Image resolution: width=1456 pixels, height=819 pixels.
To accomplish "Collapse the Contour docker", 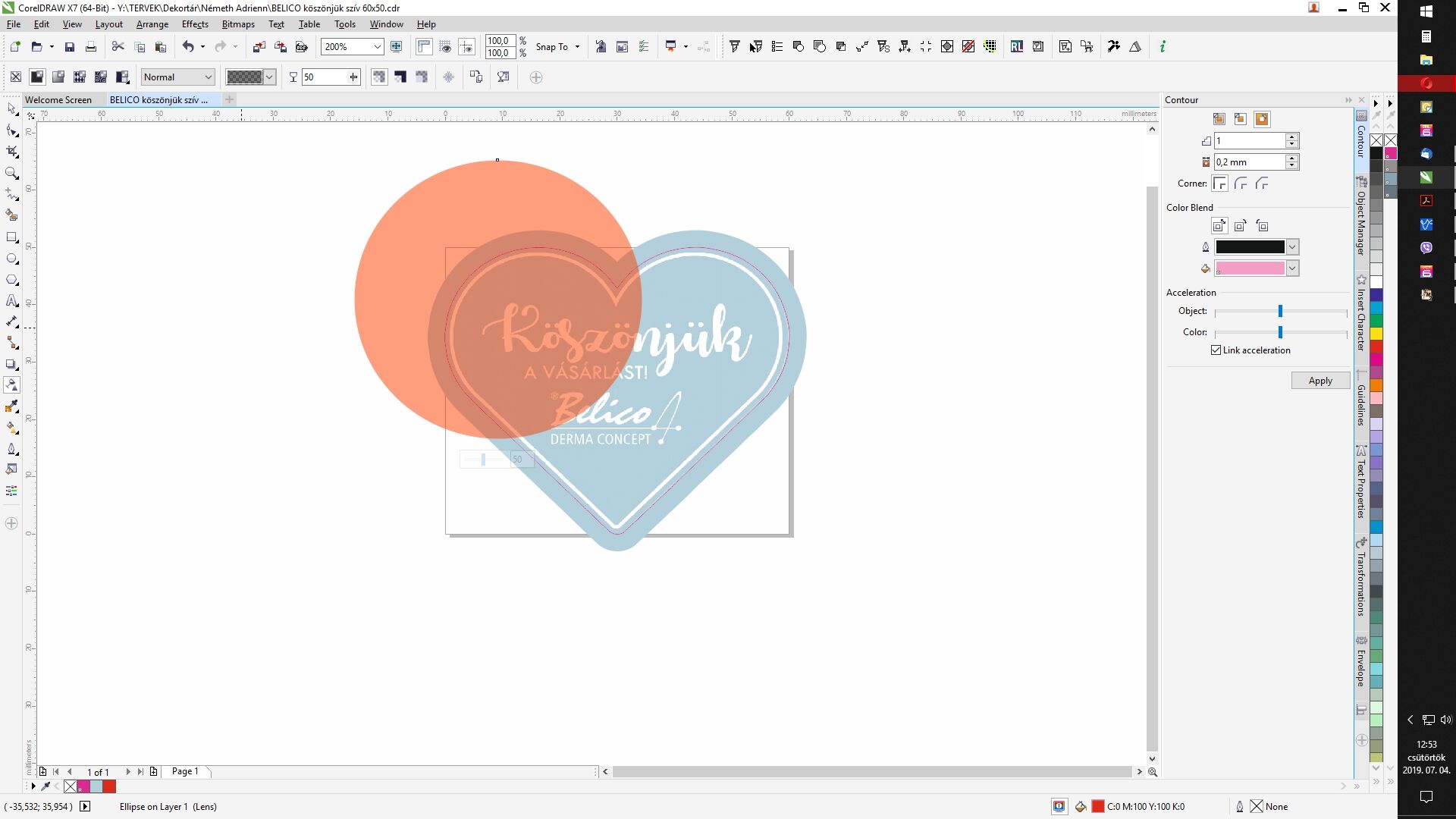I will coord(1348,100).
